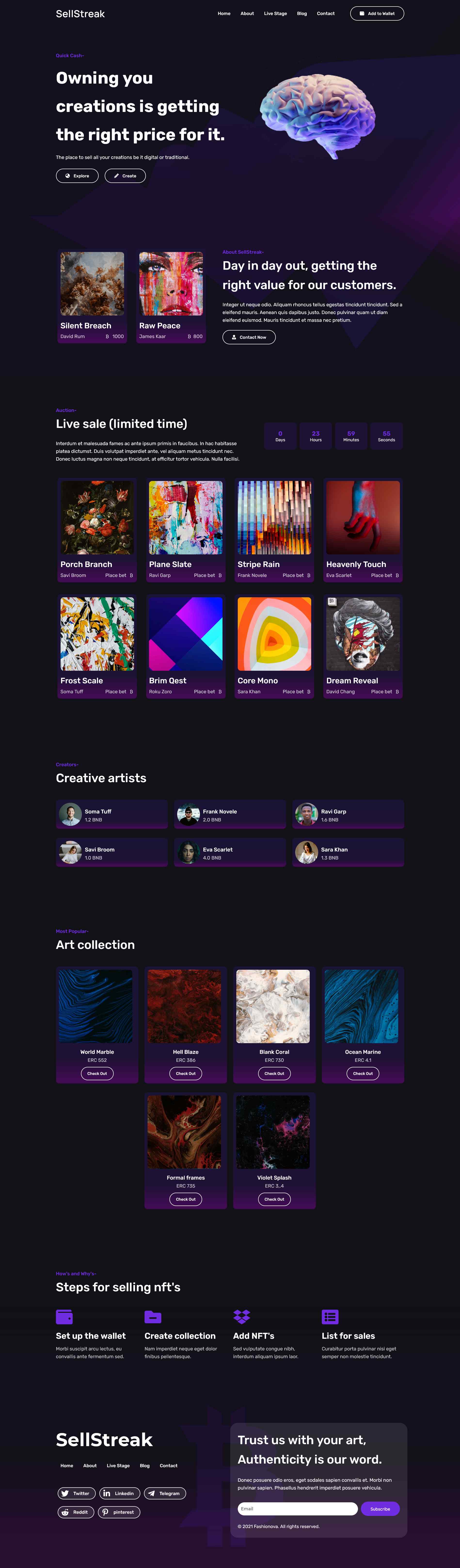
Task: Click the wallet icon under Steps section
Action: [x=64, y=1317]
